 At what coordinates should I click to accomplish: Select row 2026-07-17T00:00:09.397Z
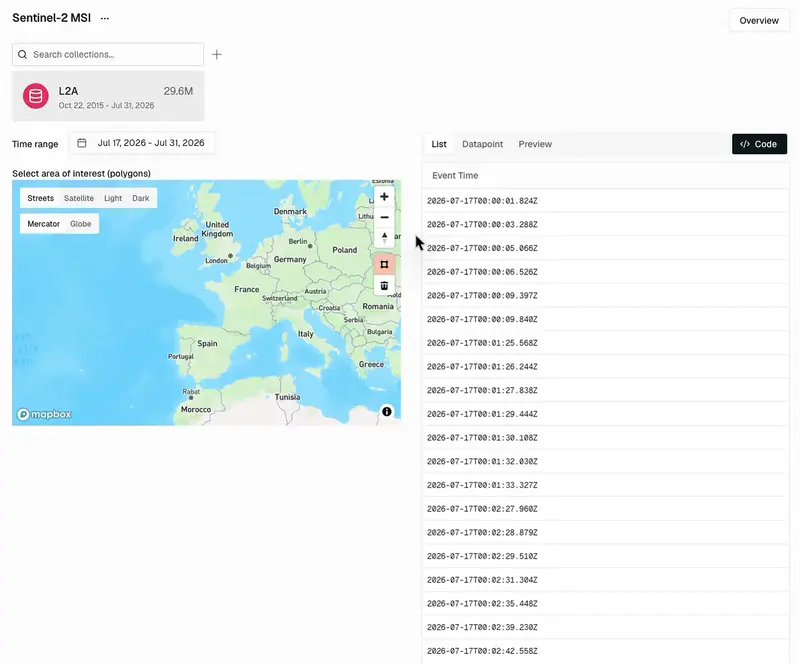point(605,296)
